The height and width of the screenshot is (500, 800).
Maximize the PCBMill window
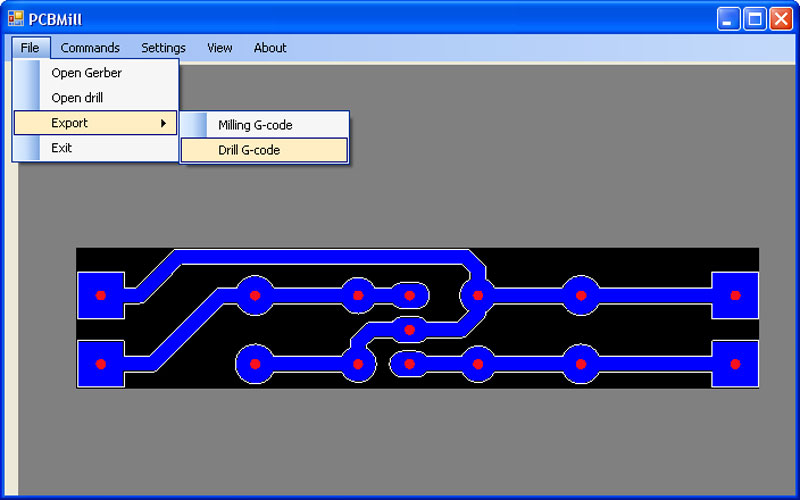(755, 19)
